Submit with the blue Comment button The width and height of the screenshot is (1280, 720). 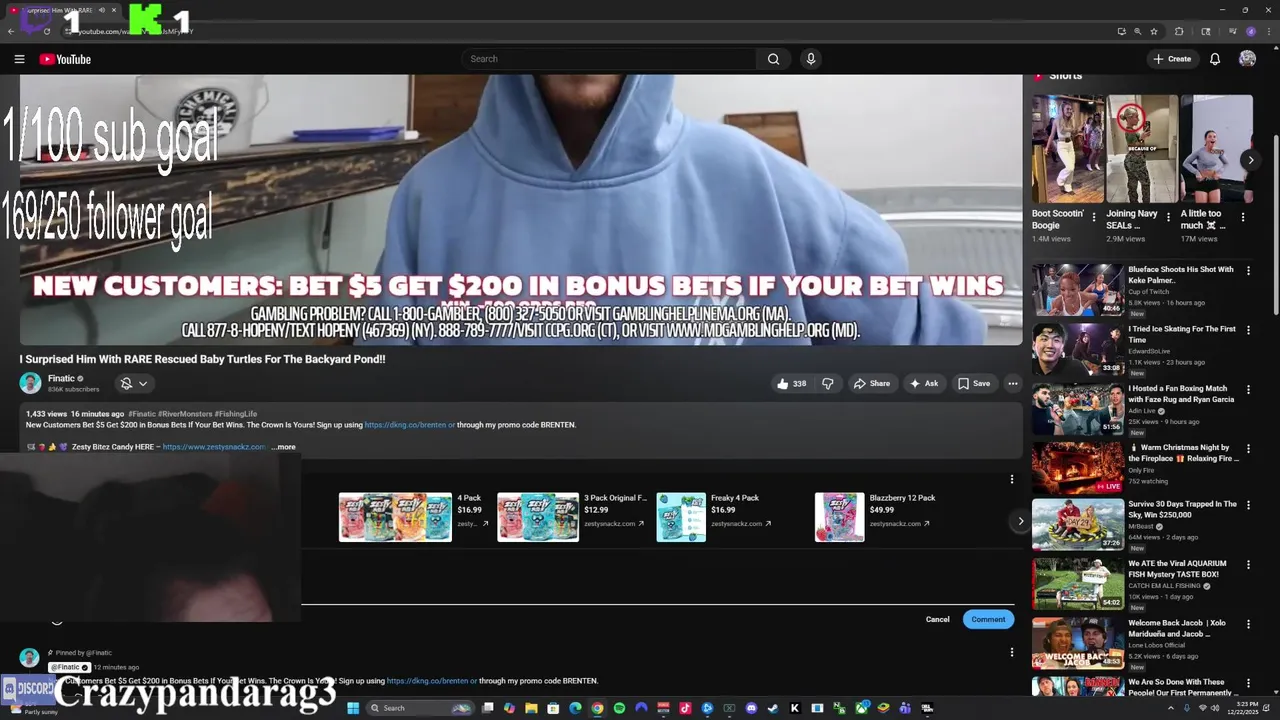pyautogui.click(x=988, y=619)
